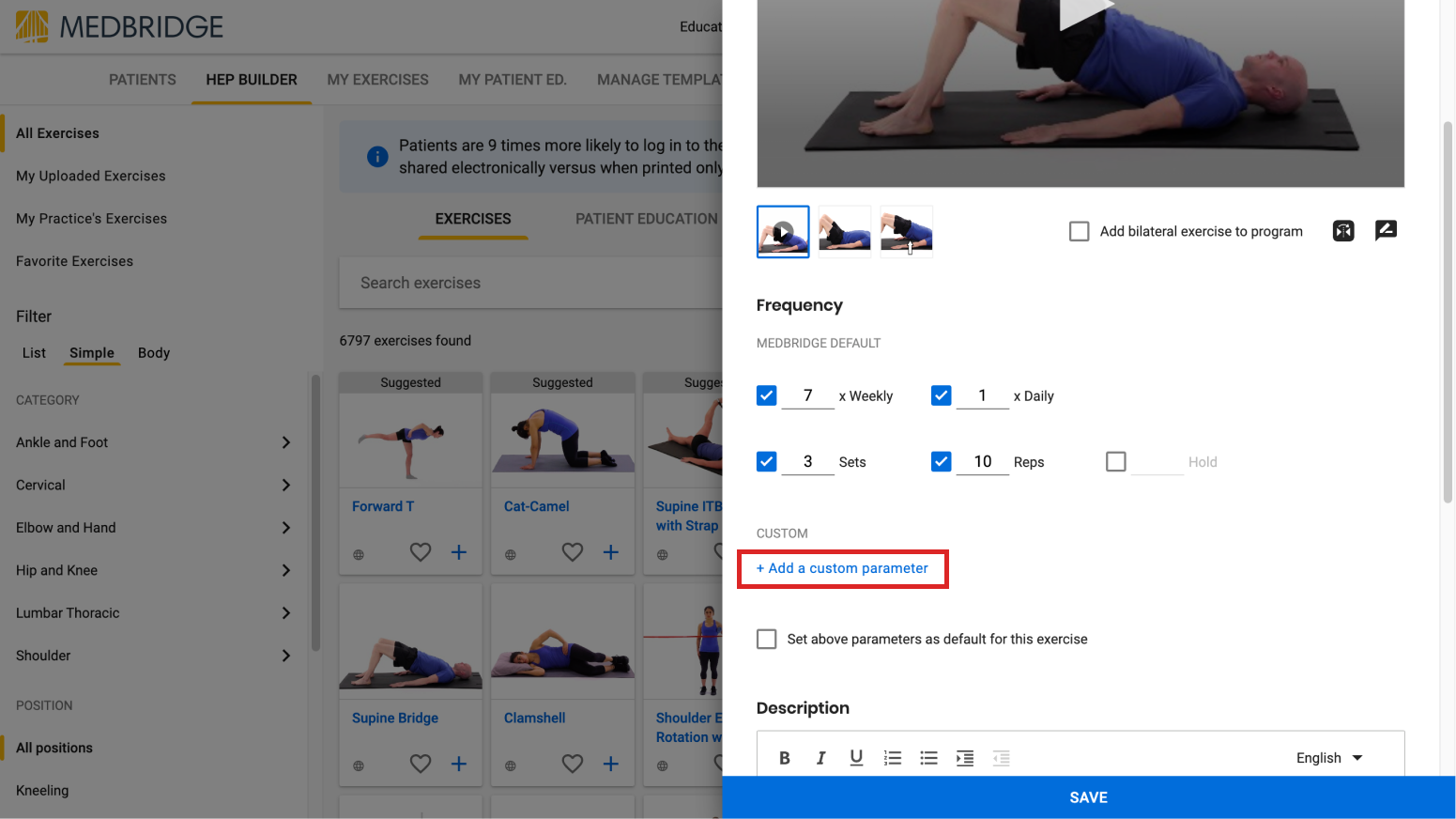Image resolution: width=1456 pixels, height=819 pixels.
Task: Expand Elbow and Hand category
Action: 286,528
